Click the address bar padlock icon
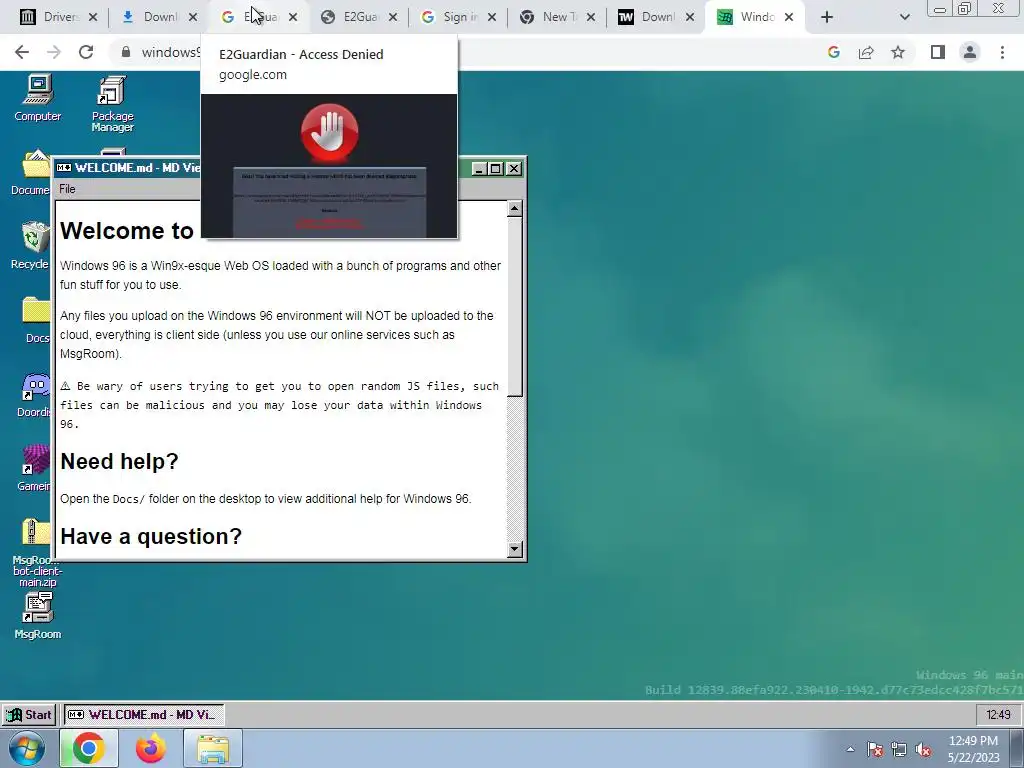This screenshot has width=1024, height=768. (x=126, y=52)
